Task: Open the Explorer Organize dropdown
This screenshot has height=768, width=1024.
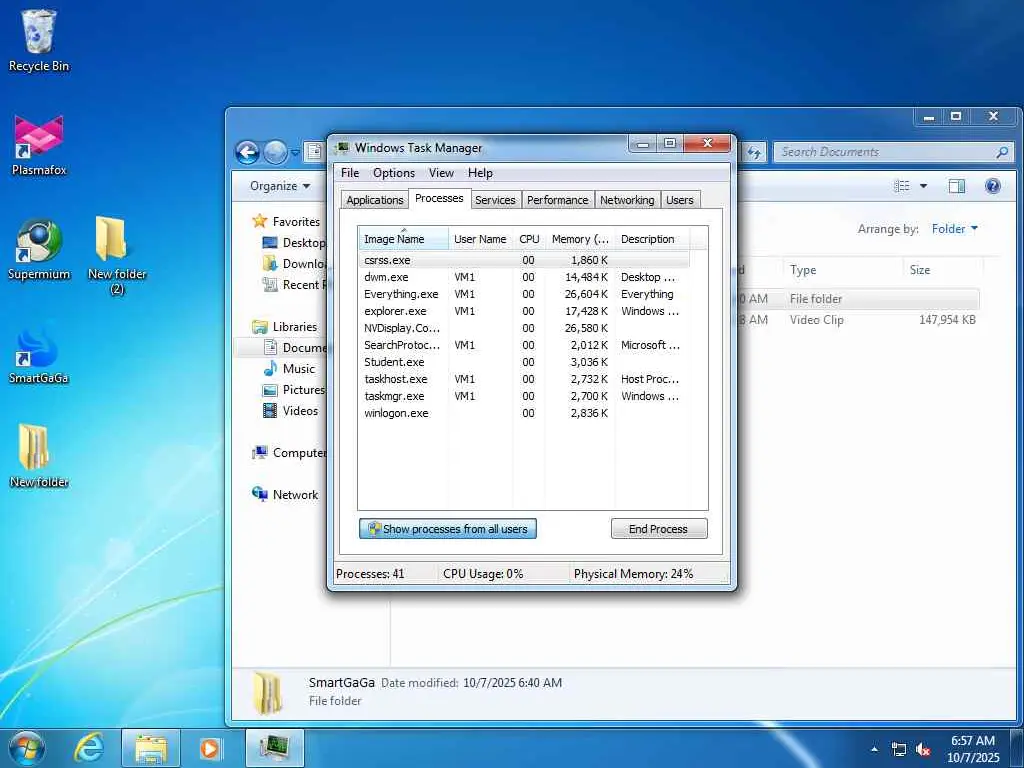Action: tap(280, 186)
